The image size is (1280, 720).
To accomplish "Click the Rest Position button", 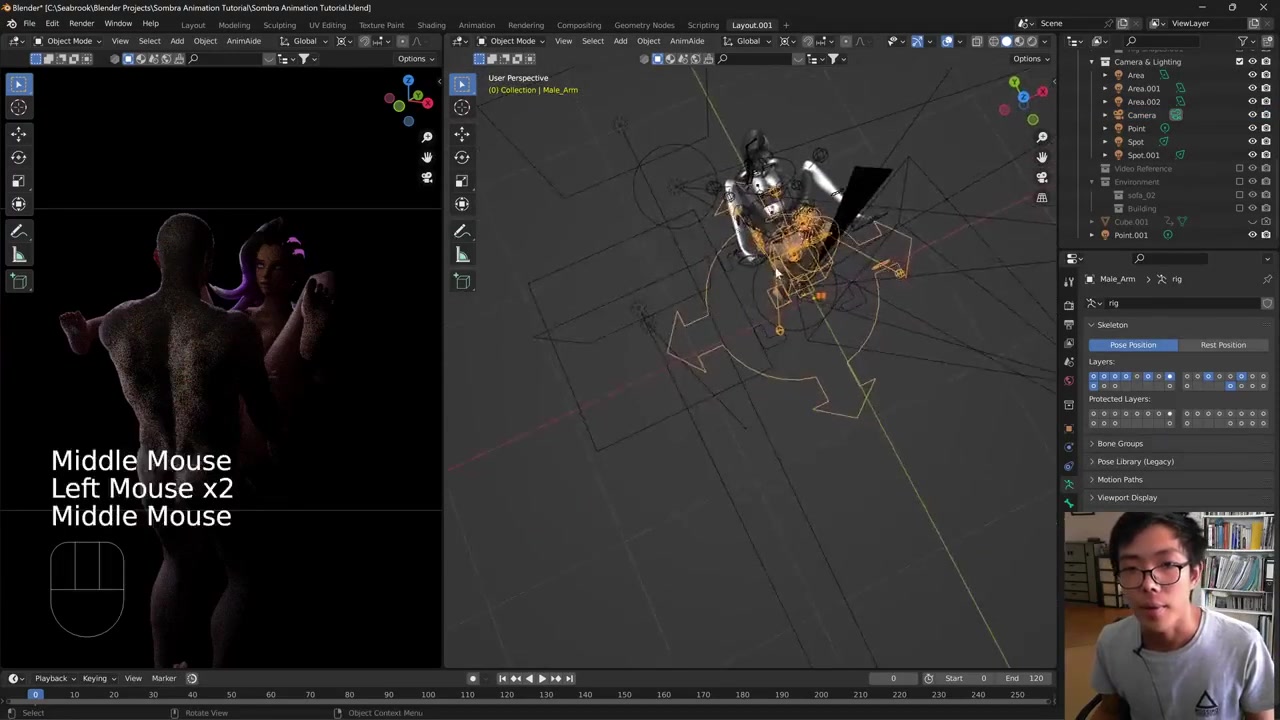I will click(1223, 345).
